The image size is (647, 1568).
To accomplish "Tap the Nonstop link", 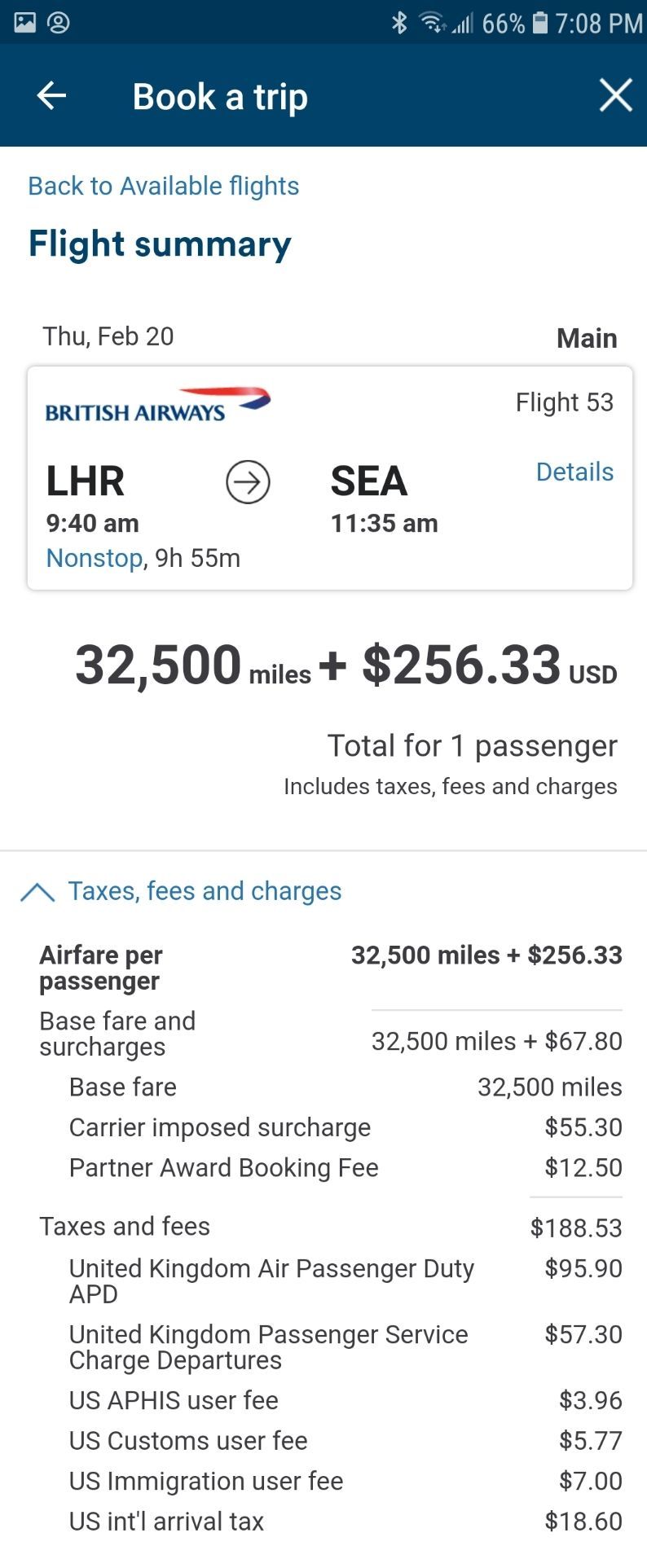I will pyautogui.click(x=95, y=558).
